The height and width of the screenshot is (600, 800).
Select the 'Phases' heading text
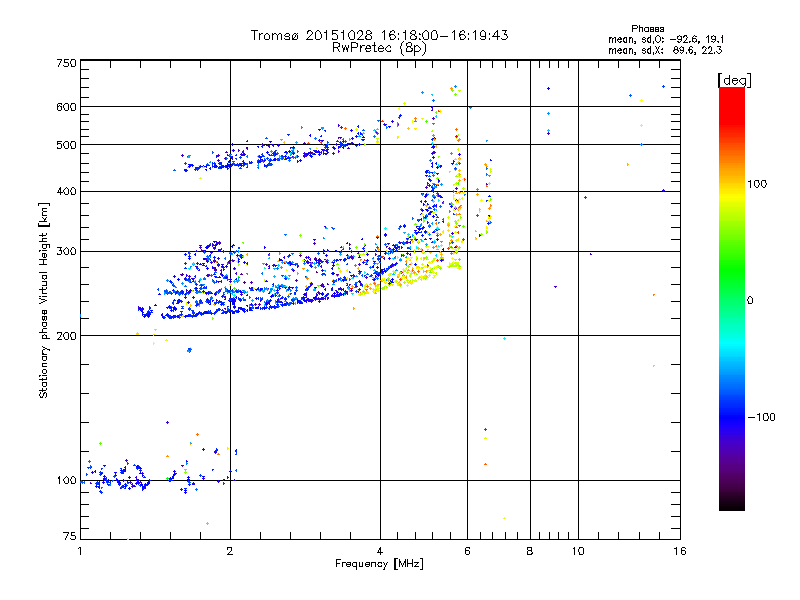647,29
